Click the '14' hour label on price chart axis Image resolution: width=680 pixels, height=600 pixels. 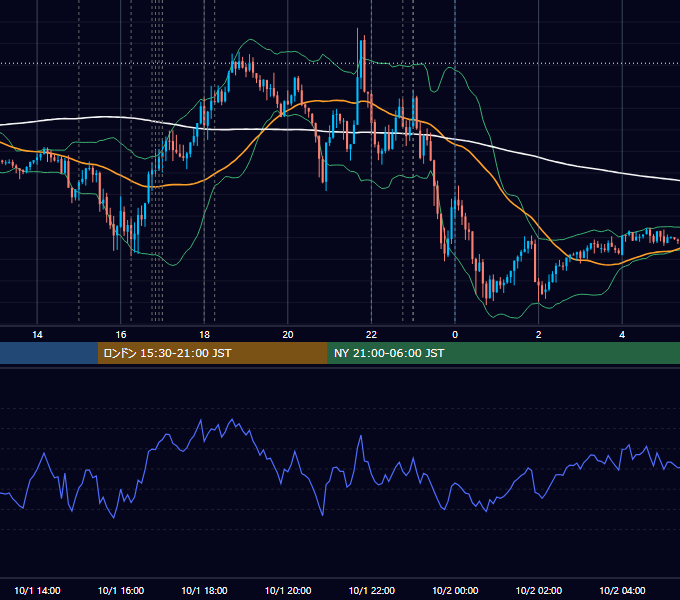coord(37,335)
